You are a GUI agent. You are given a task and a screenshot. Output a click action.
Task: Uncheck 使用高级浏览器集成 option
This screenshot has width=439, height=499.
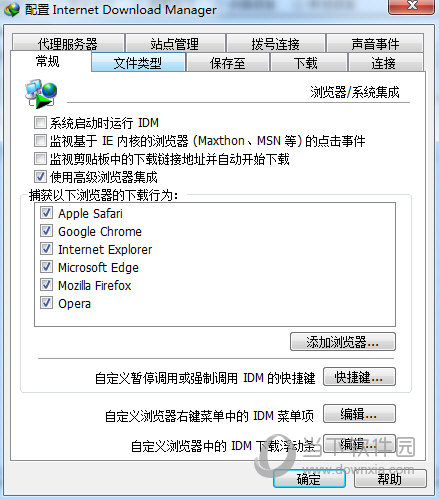point(40,177)
